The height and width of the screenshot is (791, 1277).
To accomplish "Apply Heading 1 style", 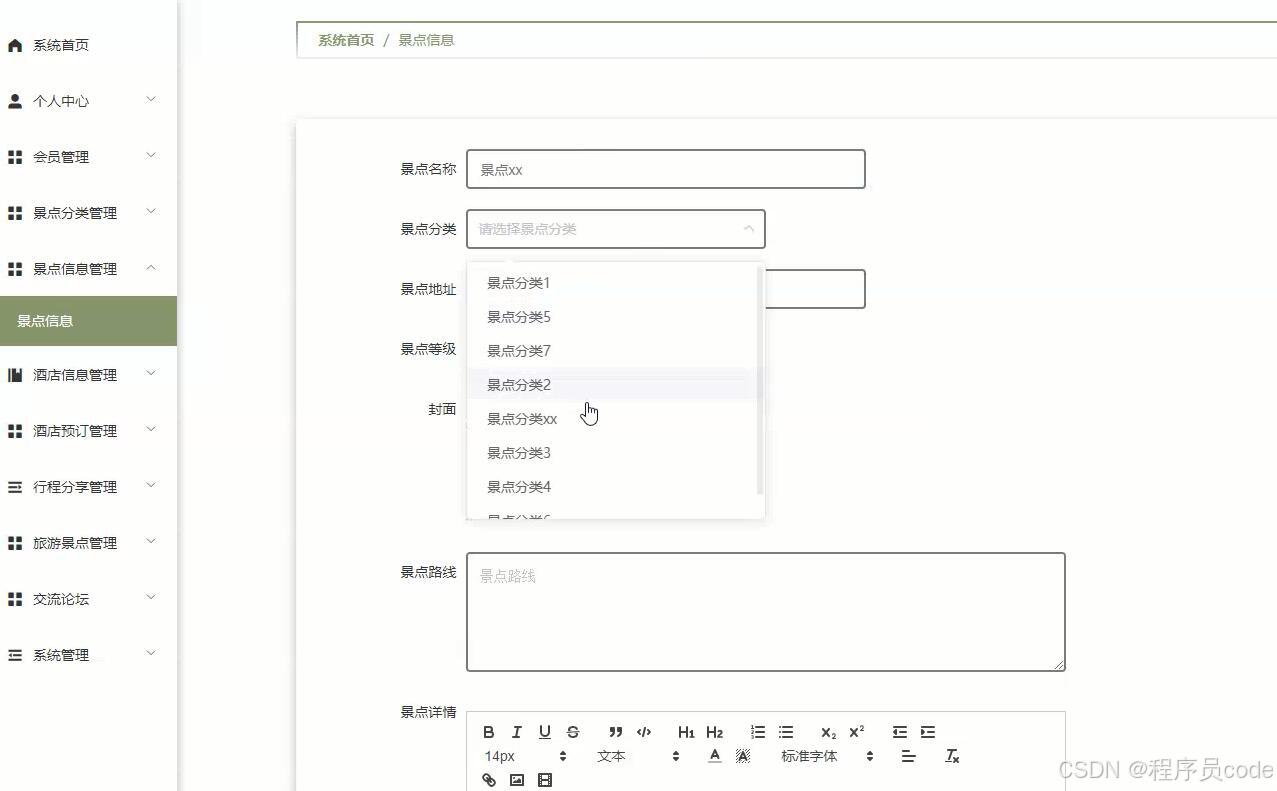I will (x=686, y=732).
